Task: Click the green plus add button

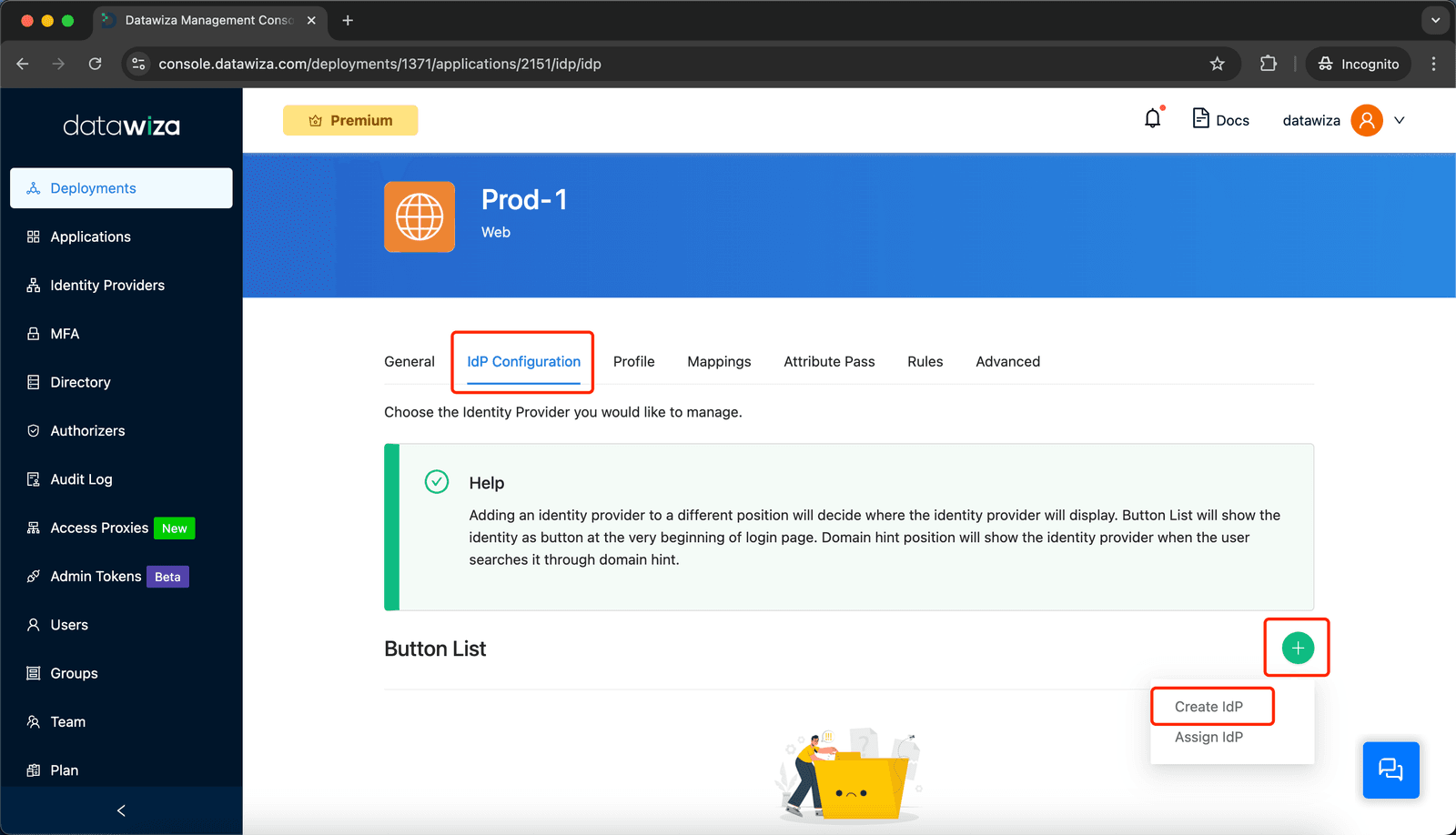Action: point(1298,648)
